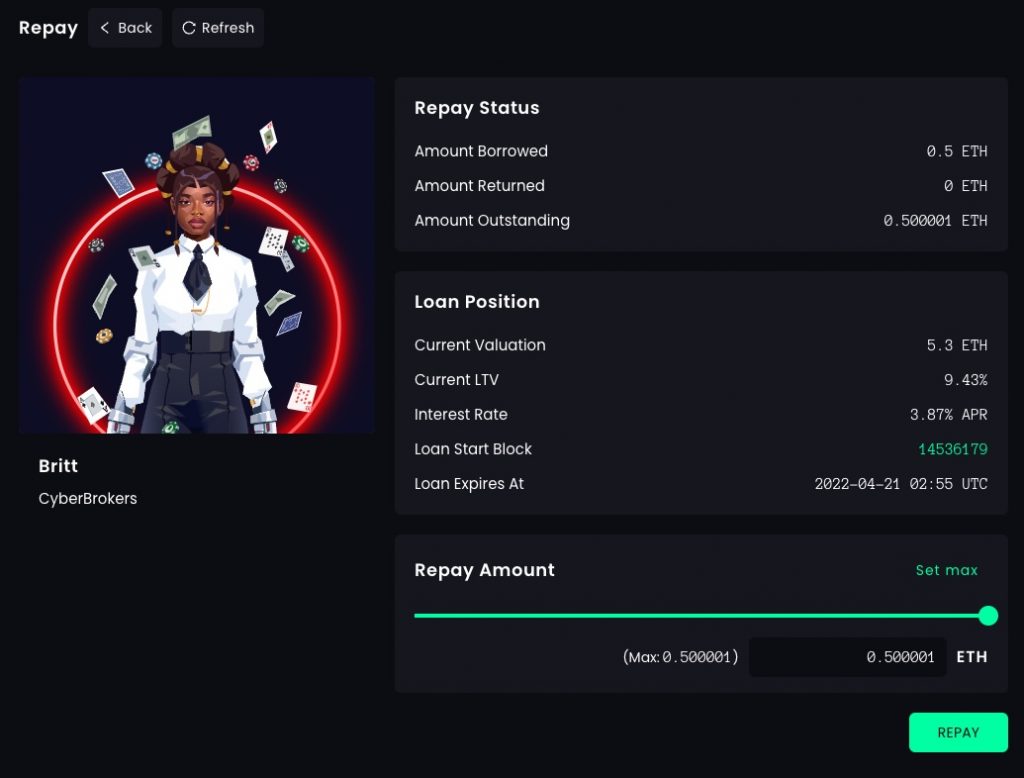Click the '9.43%' LTV value
This screenshot has height=778, width=1024.
965,380
